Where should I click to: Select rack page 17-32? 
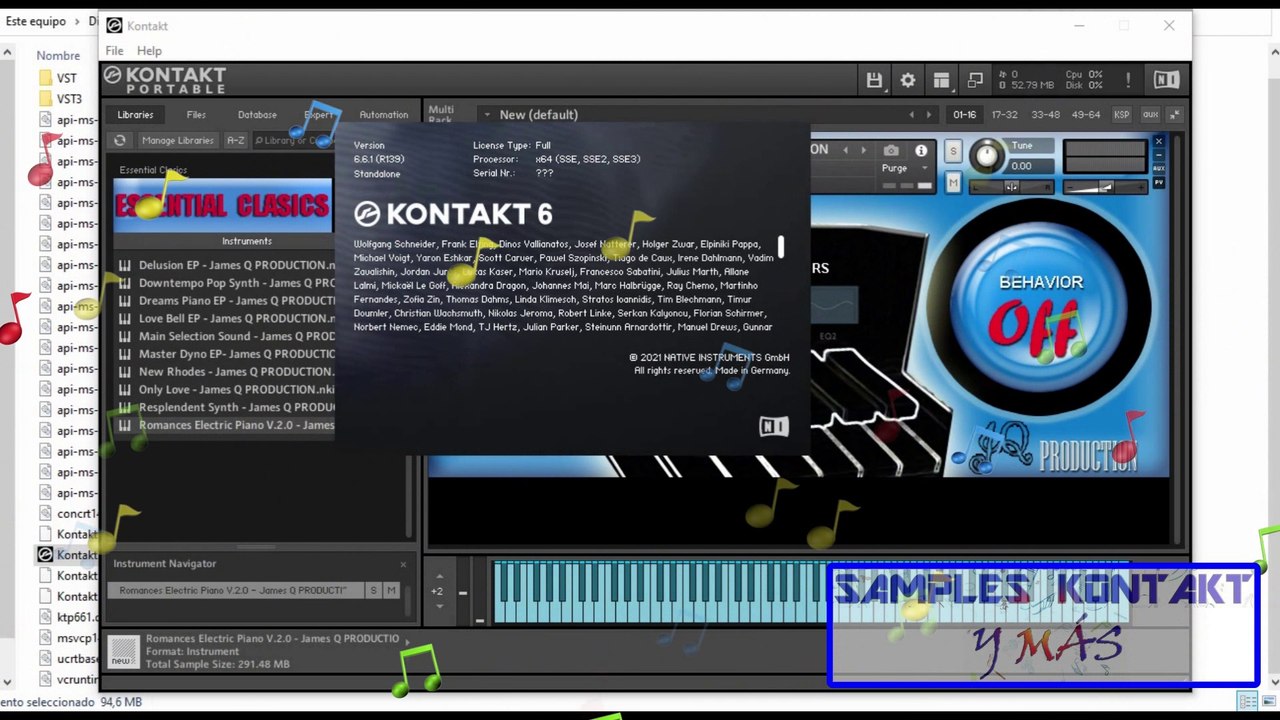point(1004,115)
